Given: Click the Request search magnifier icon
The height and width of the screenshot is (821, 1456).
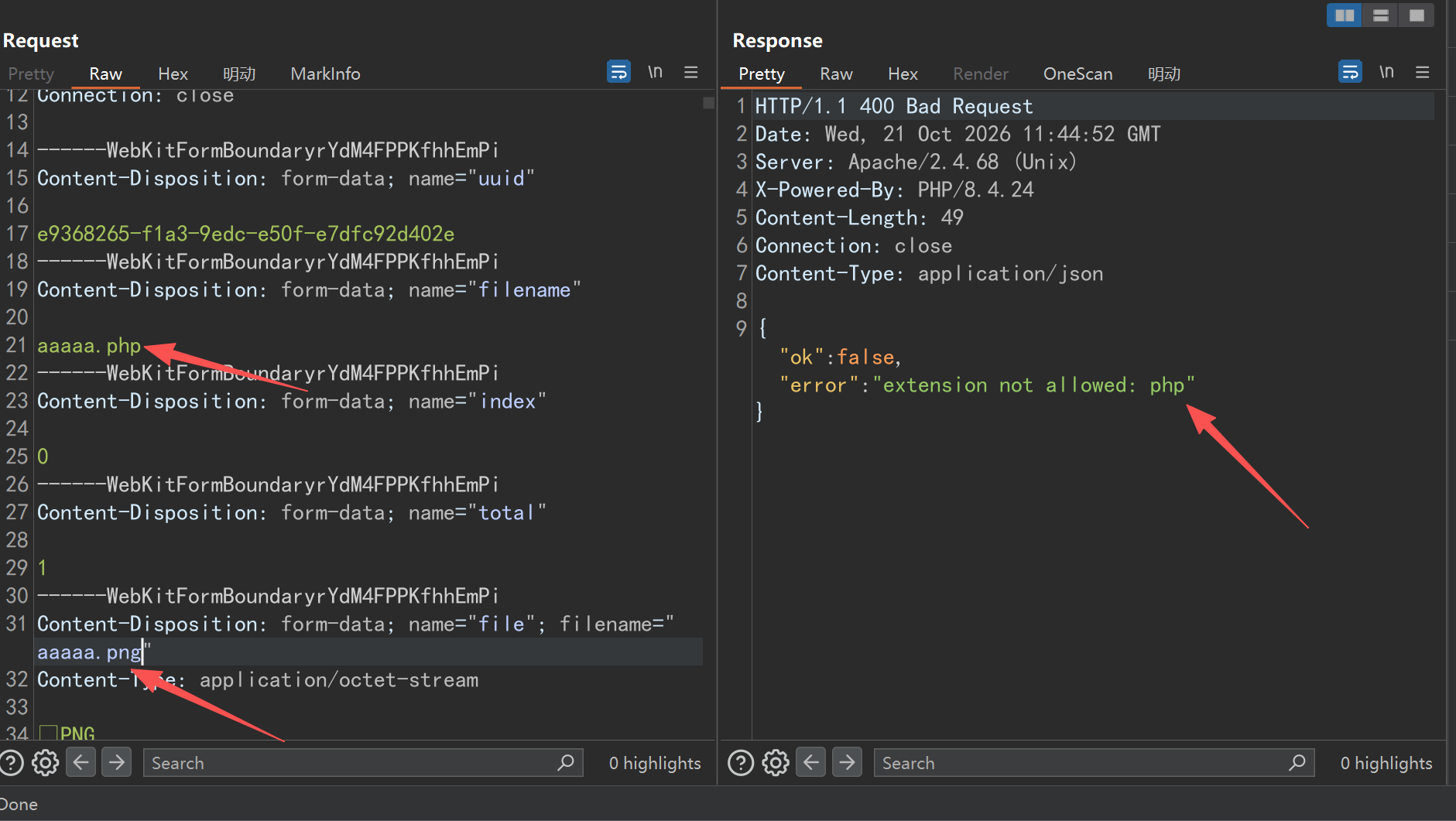Looking at the screenshot, I should [566, 763].
